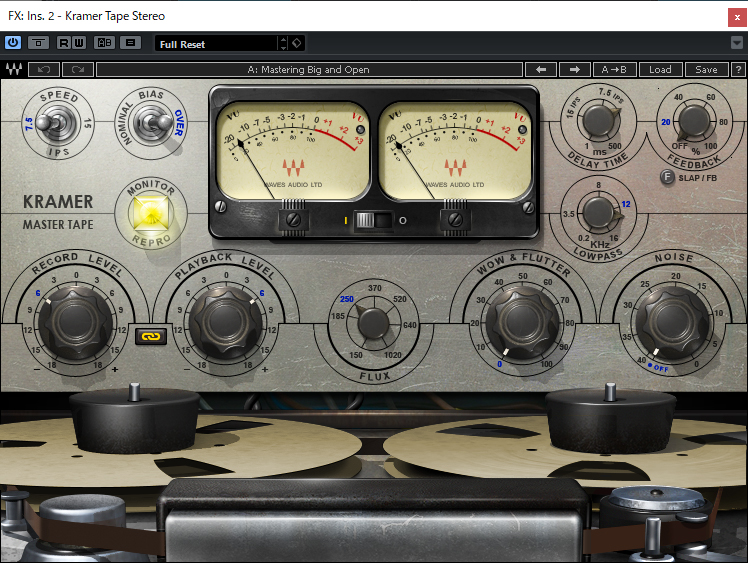Click the OVER bias label
Screen dimensions: 748x563
tap(179, 123)
